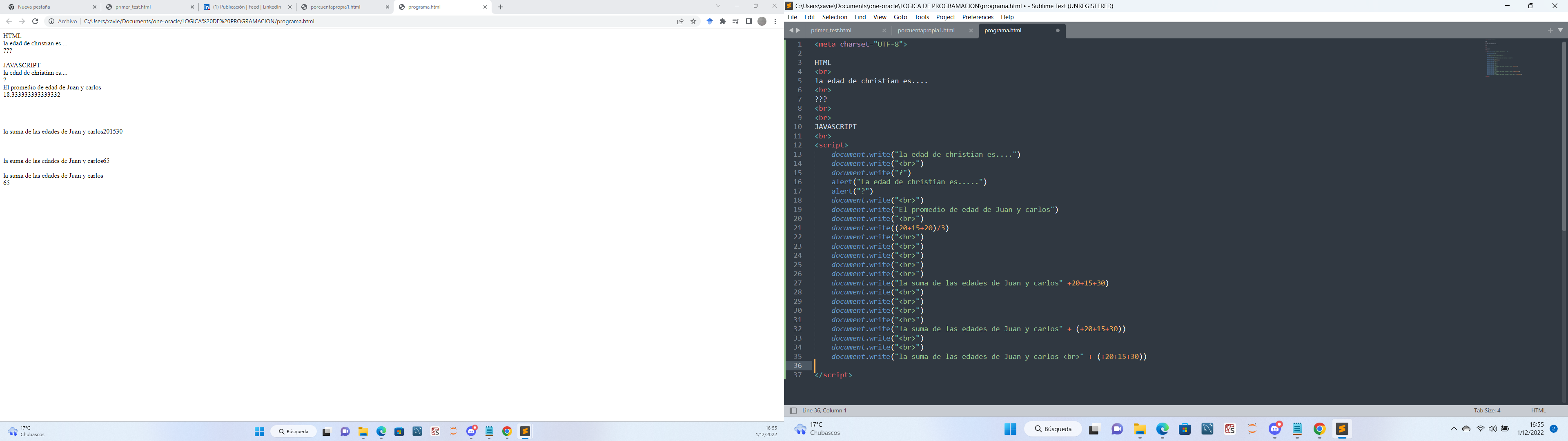Toggle Sublime side bar status icon
This screenshot has height=441, width=1568.
tap(793, 410)
